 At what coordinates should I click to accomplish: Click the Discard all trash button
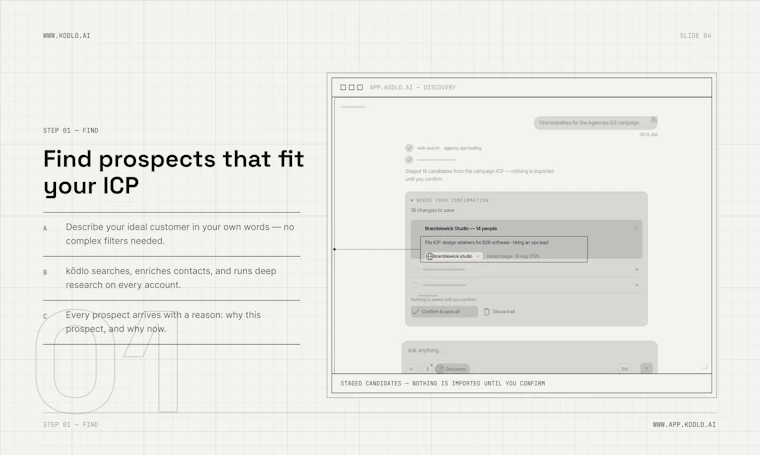[x=499, y=312]
